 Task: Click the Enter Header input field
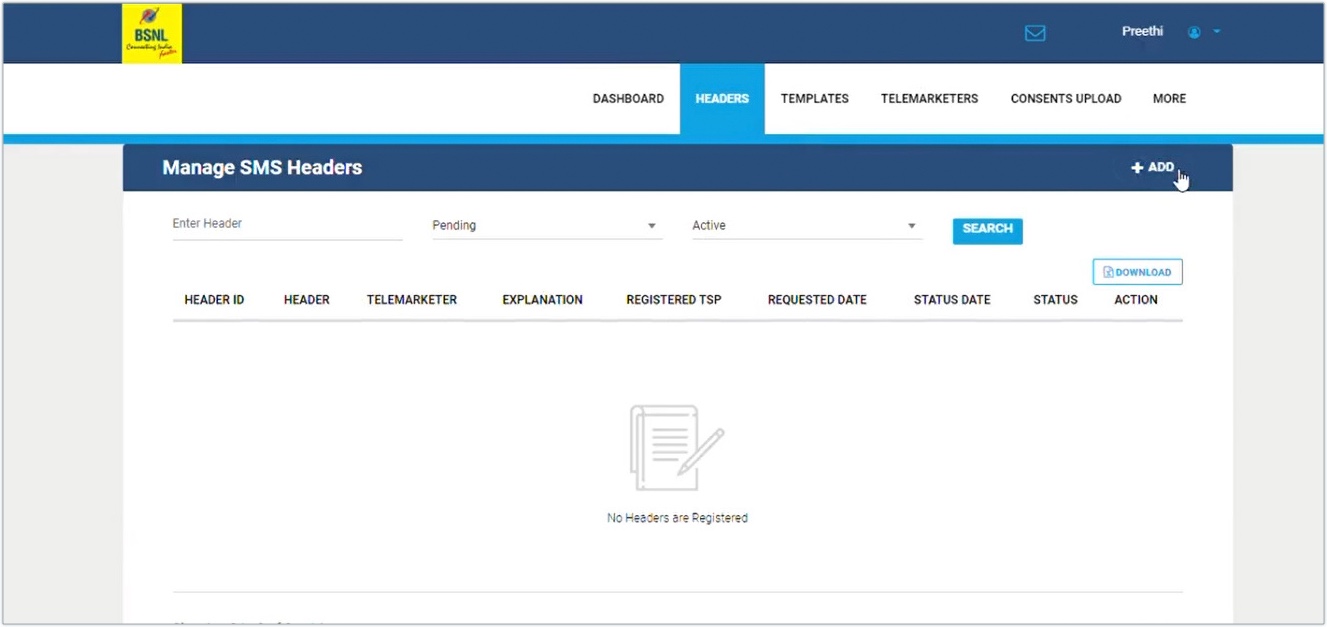tap(285, 223)
